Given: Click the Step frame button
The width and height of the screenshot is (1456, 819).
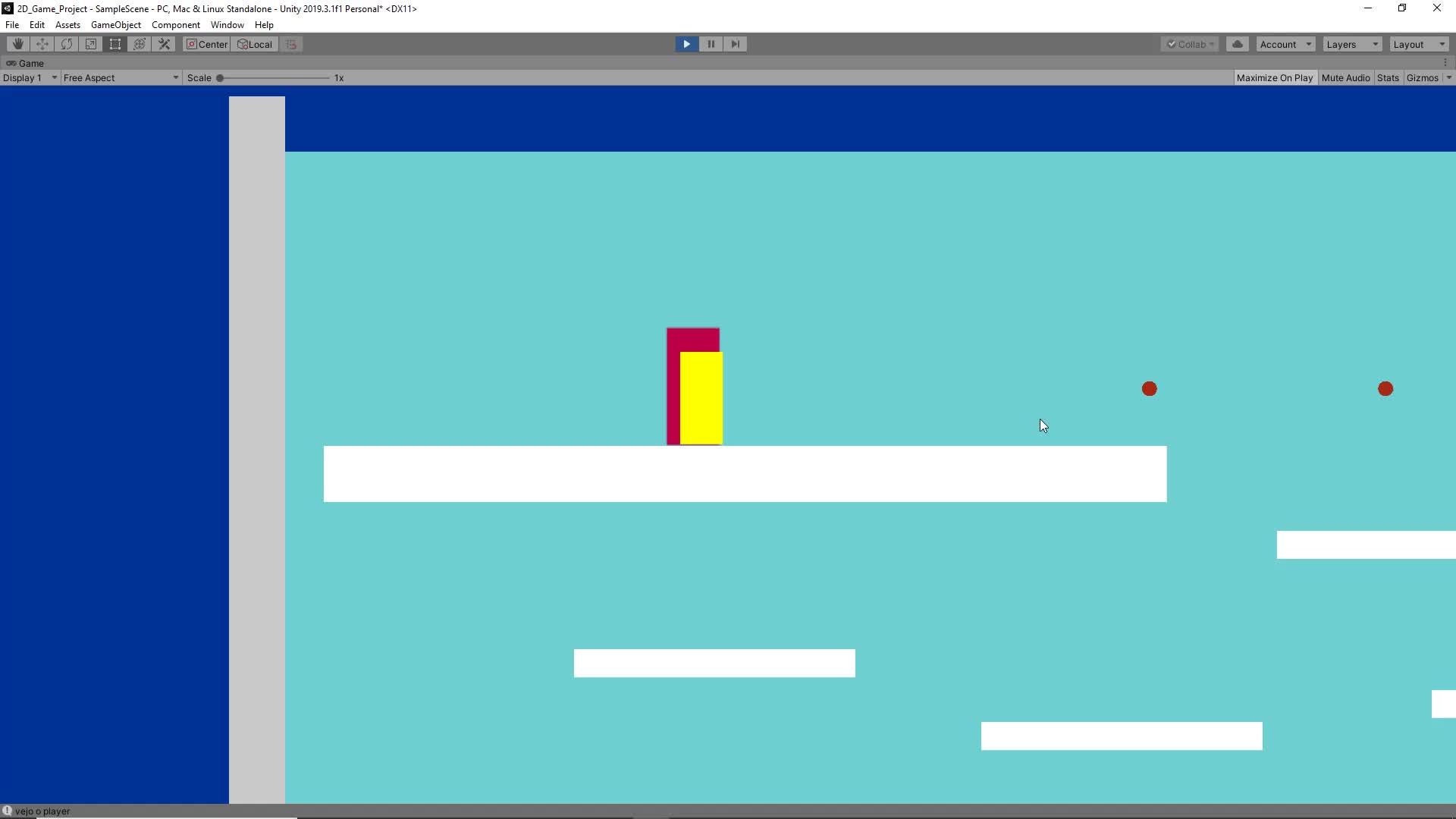Looking at the screenshot, I should 736,44.
